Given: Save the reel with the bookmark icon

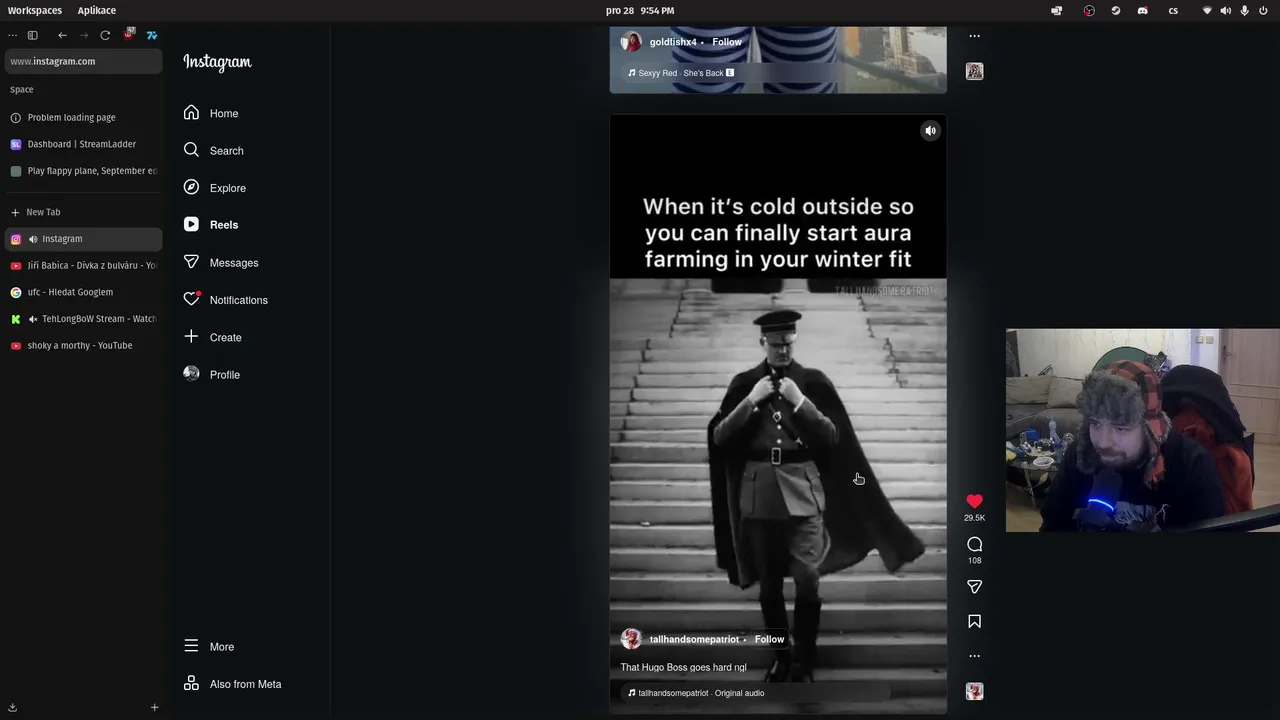Looking at the screenshot, I should pyautogui.click(x=974, y=622).
